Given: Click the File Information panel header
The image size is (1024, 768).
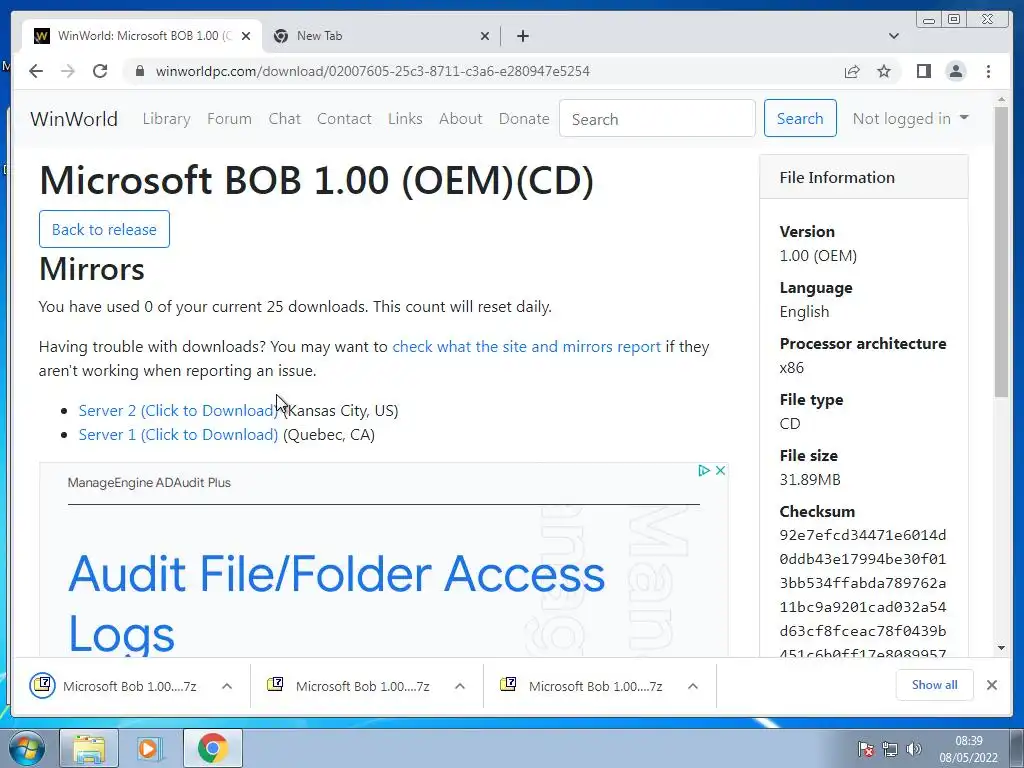Looking at the screenshot, I should pos(863,177).
